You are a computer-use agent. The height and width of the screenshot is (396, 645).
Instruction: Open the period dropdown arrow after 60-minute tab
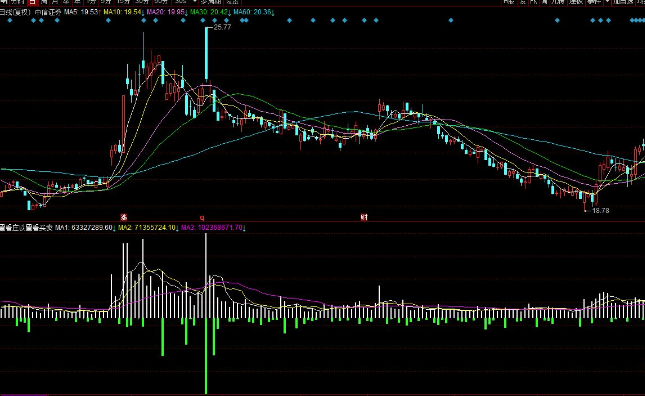point(195,2)
